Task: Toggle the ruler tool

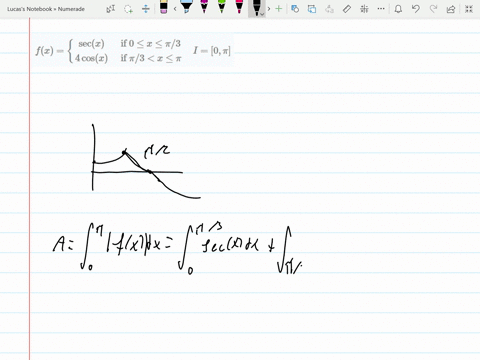Action: 347,9
